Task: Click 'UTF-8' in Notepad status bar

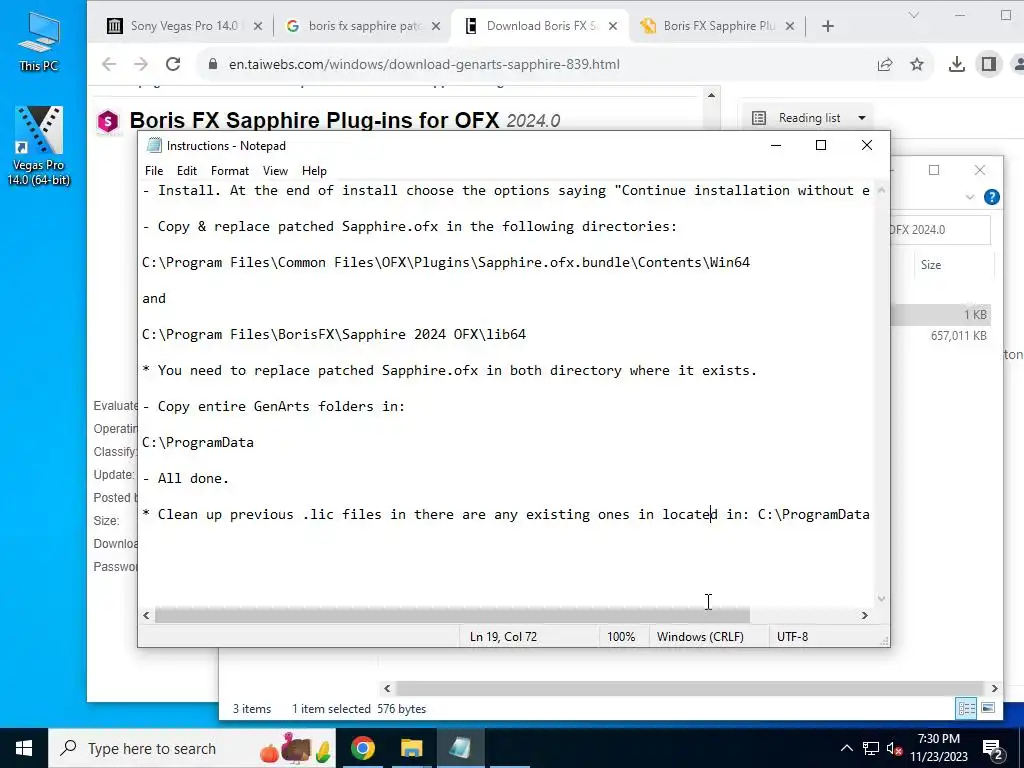Action: point(792,637)
